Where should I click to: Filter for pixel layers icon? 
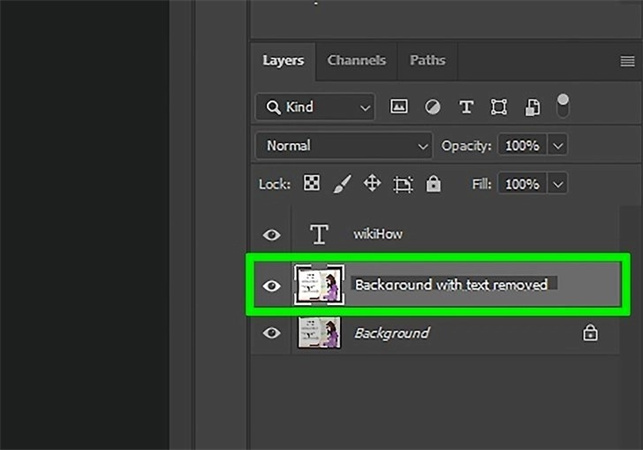pos(399,107)
